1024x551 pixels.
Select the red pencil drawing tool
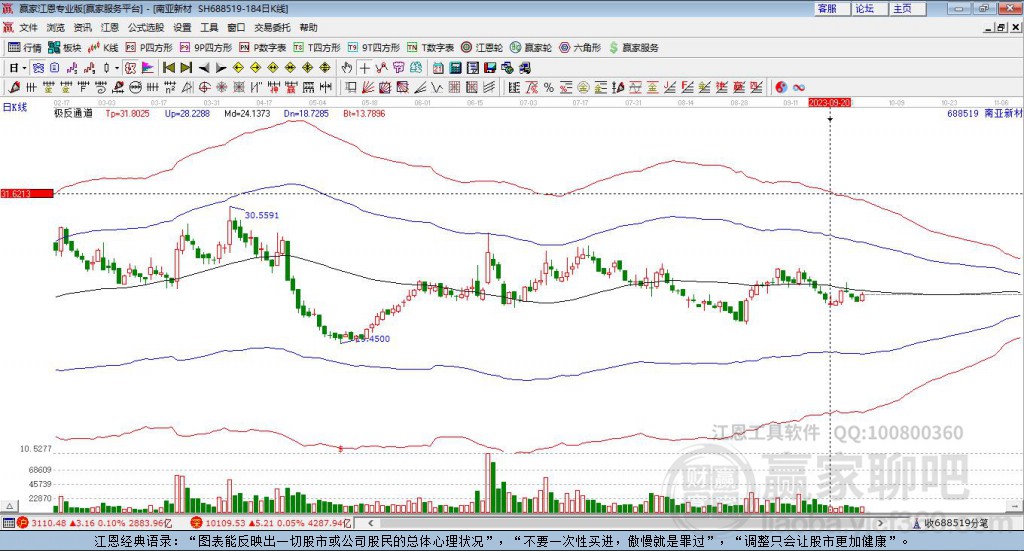pos(14,87)
